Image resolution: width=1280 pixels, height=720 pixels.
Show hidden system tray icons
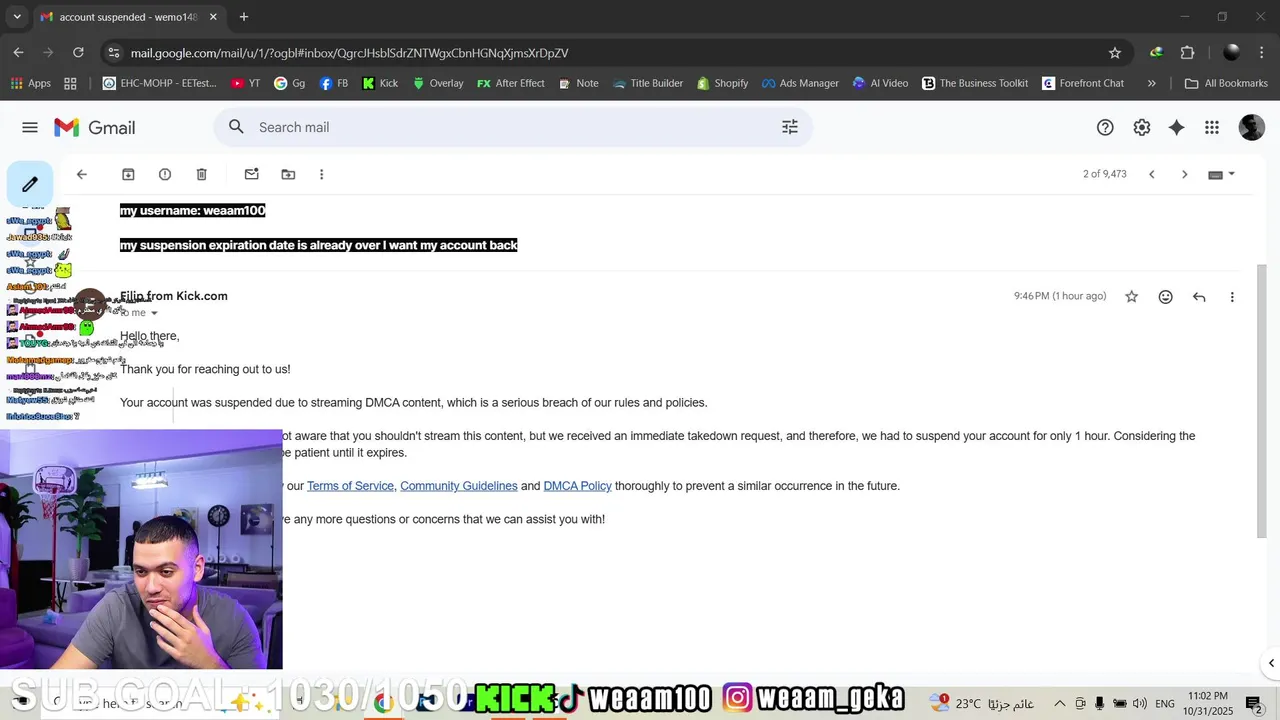click(1060, 703)
